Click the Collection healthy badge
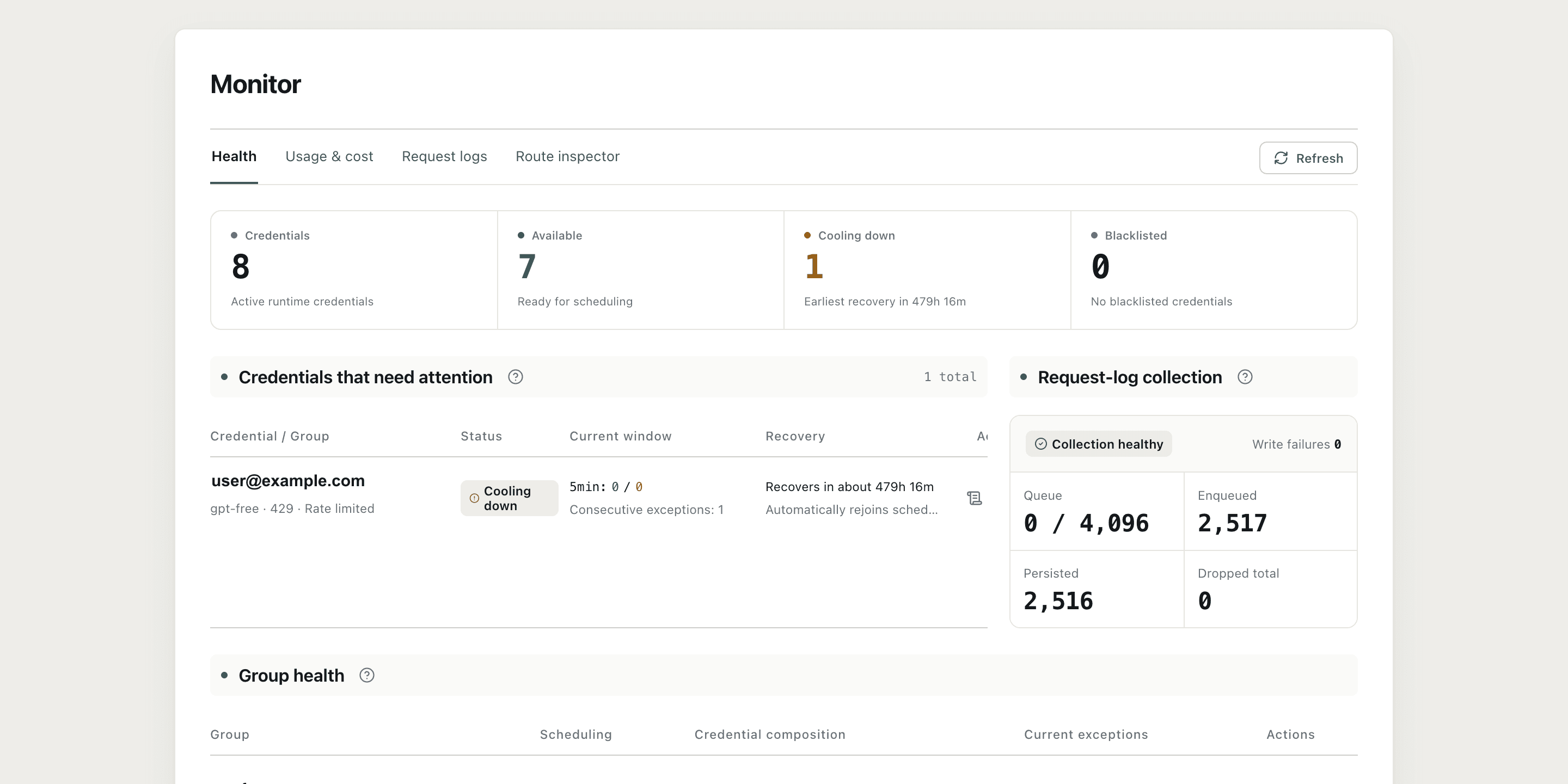The image size is (1568, 784). coord(1098,444)
